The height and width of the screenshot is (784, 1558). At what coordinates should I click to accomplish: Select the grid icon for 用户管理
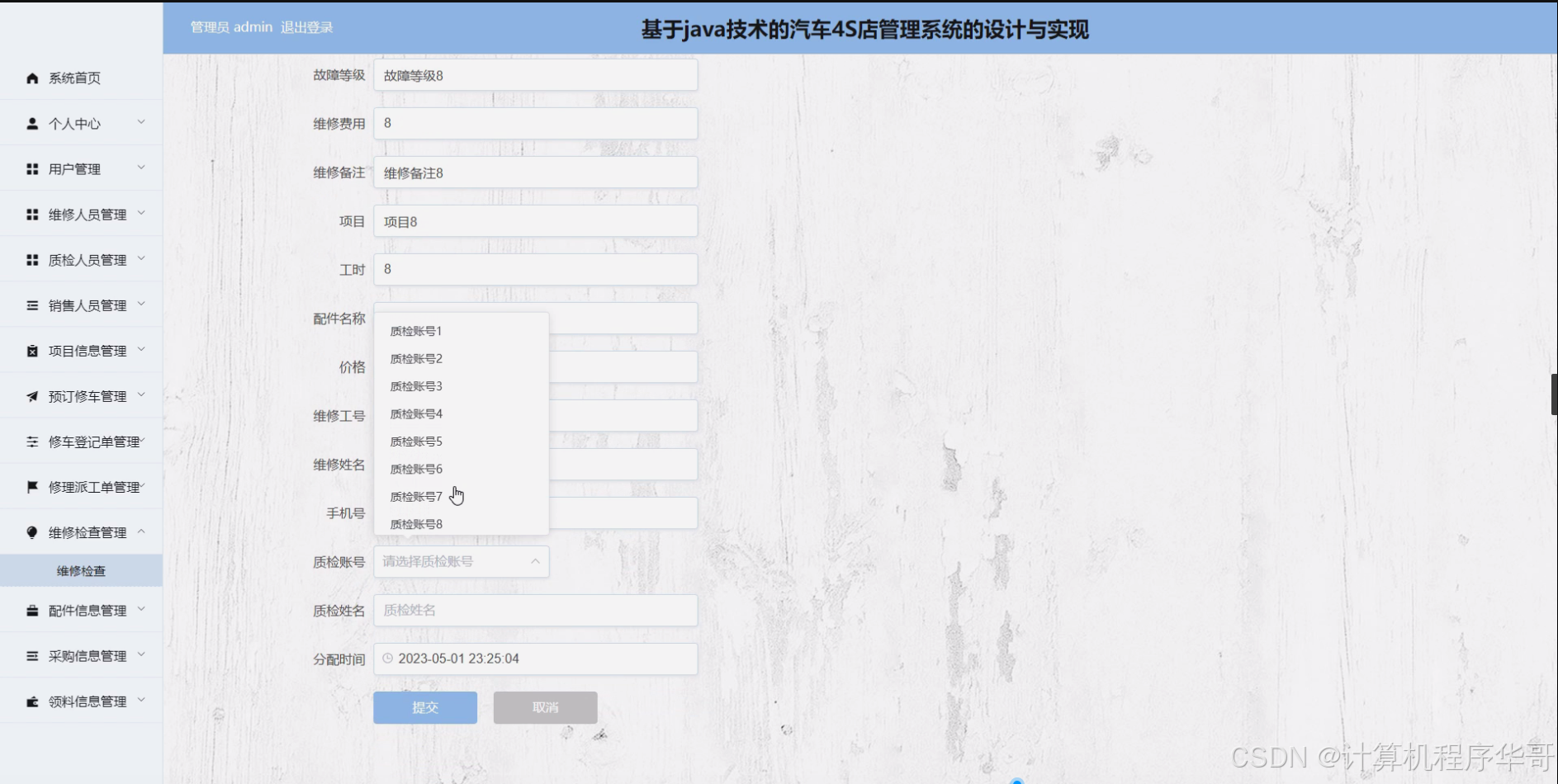click(32, 168)
